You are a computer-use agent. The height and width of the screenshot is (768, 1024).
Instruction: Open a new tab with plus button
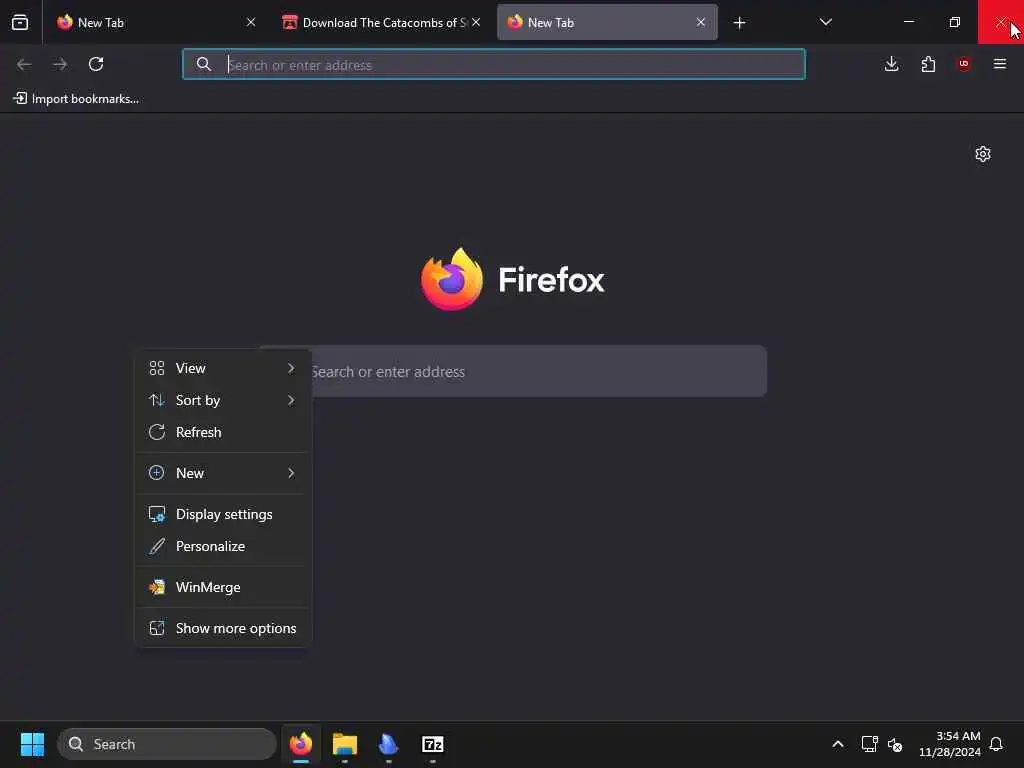coord(739,23)
